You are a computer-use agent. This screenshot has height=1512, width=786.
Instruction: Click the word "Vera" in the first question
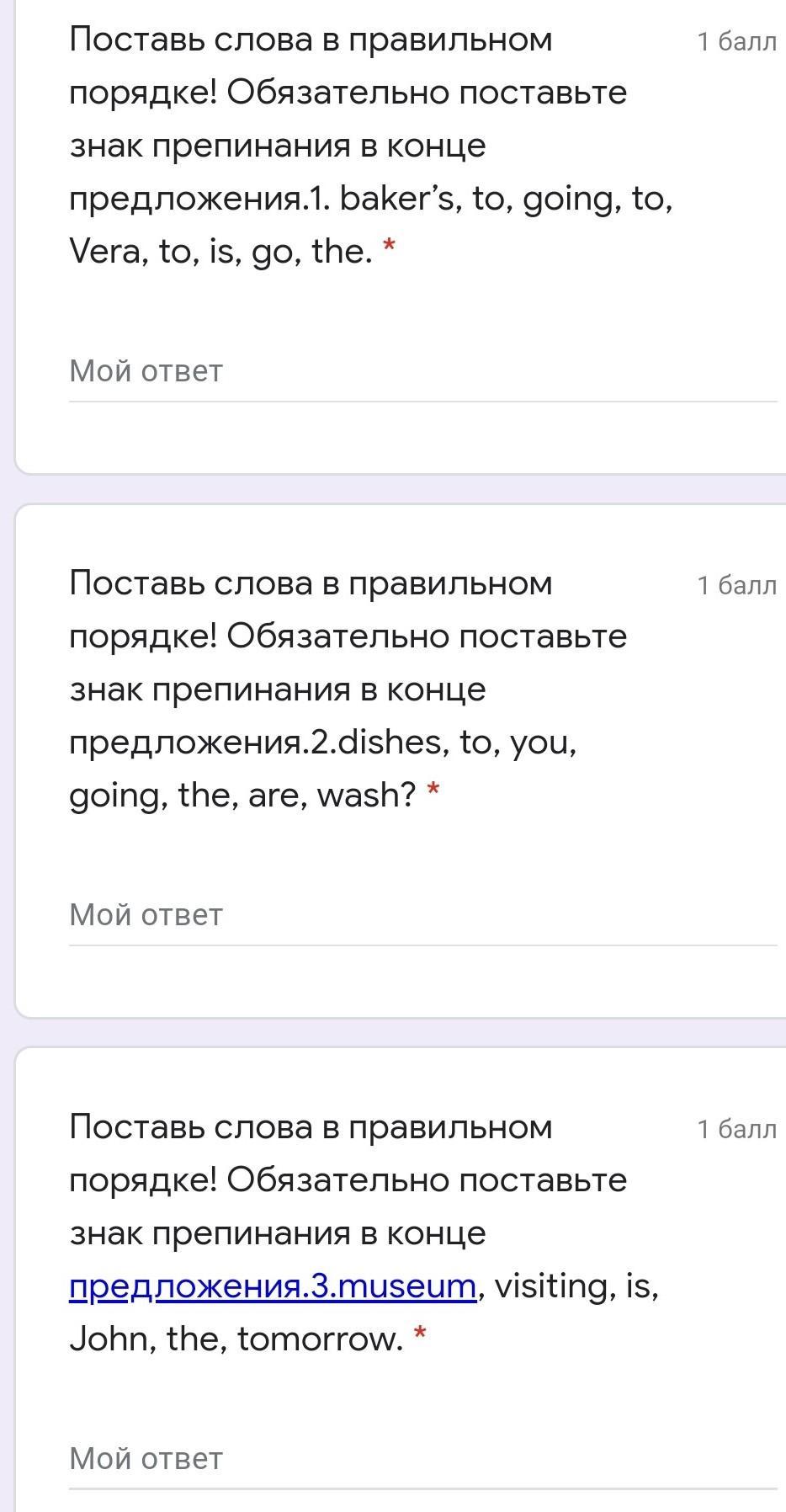(104, 251)
